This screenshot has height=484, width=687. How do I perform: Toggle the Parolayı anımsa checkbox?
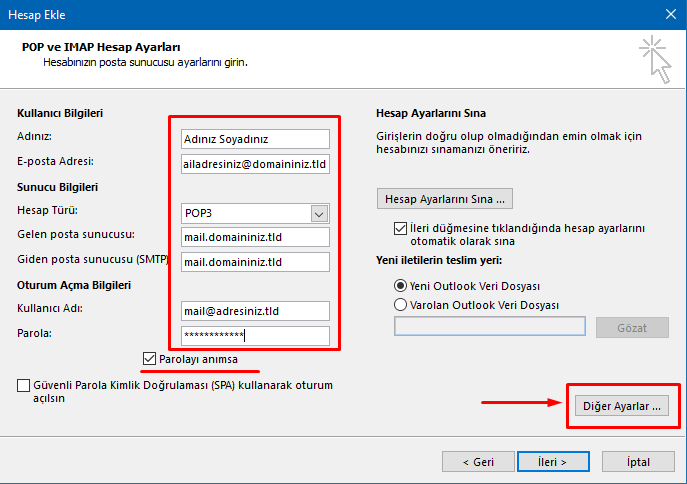(x=149, y=359)
